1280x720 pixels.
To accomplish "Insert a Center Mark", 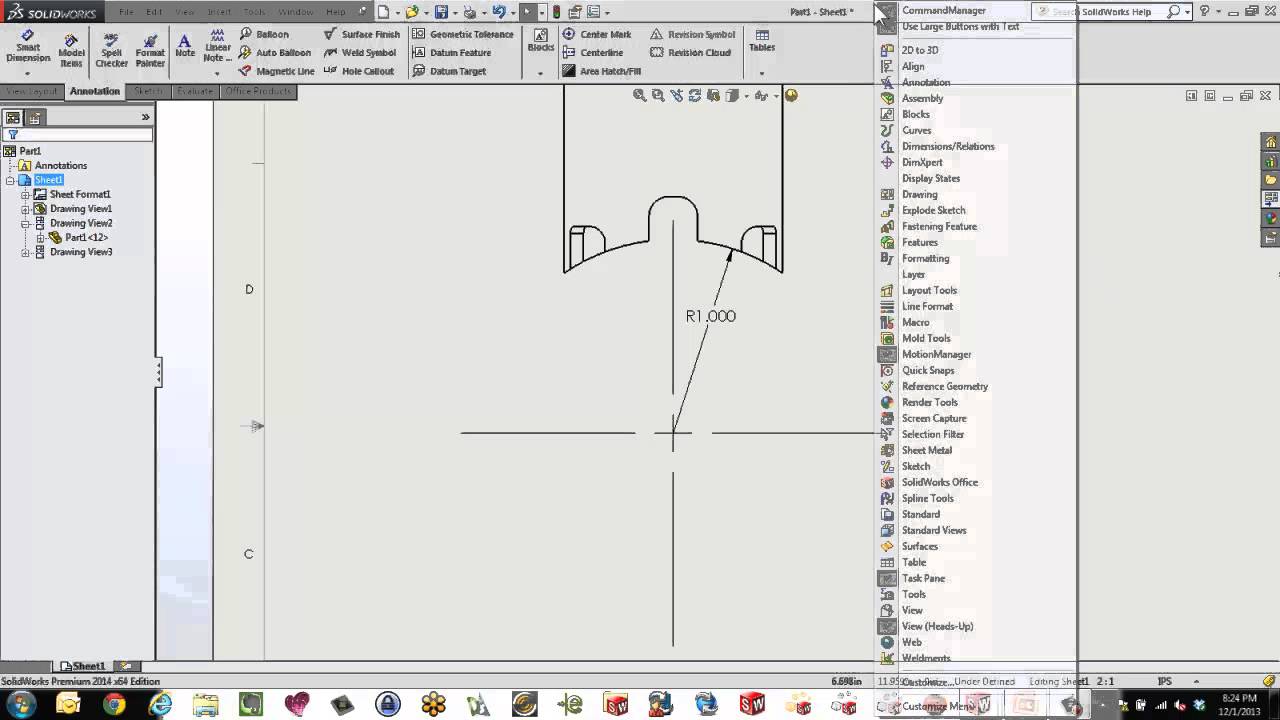I will (596, 34).
